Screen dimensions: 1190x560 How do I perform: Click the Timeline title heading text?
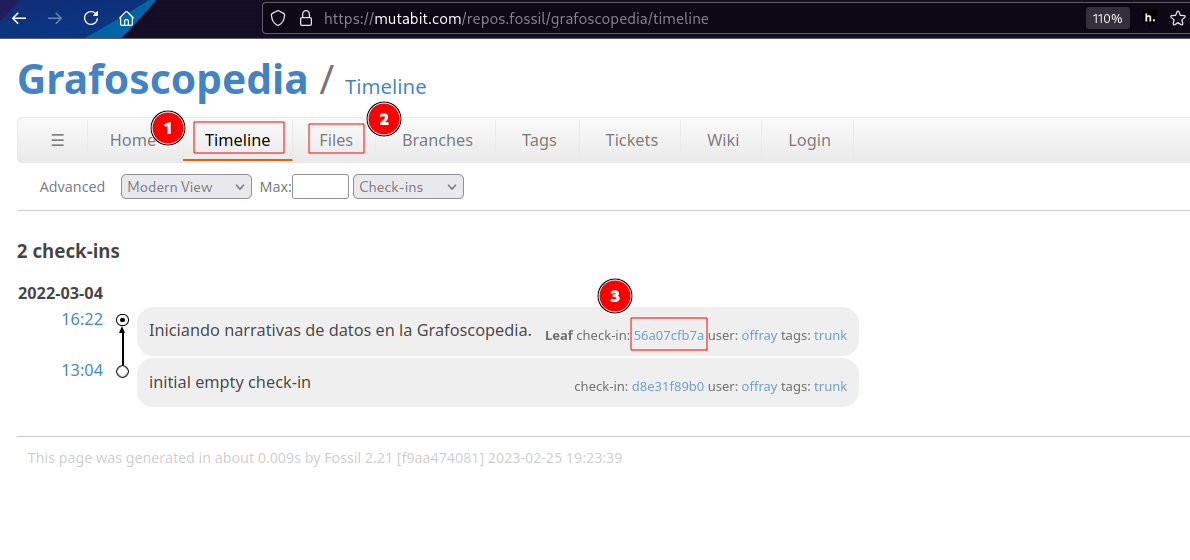pyautogui.click(x=386, y=87)
